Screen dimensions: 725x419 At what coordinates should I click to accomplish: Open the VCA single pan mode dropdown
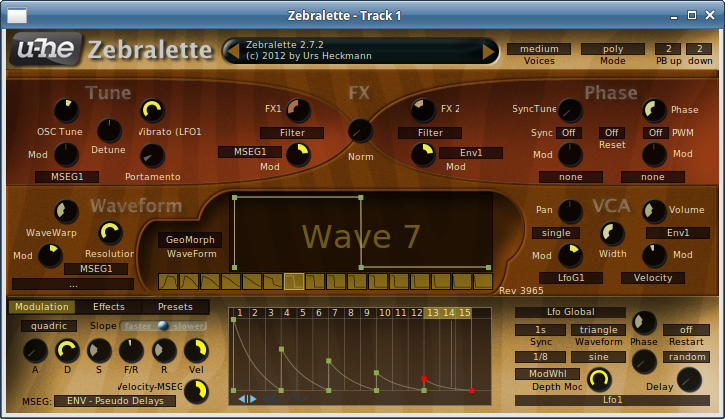pyautogui.click(x=556, y=233)
